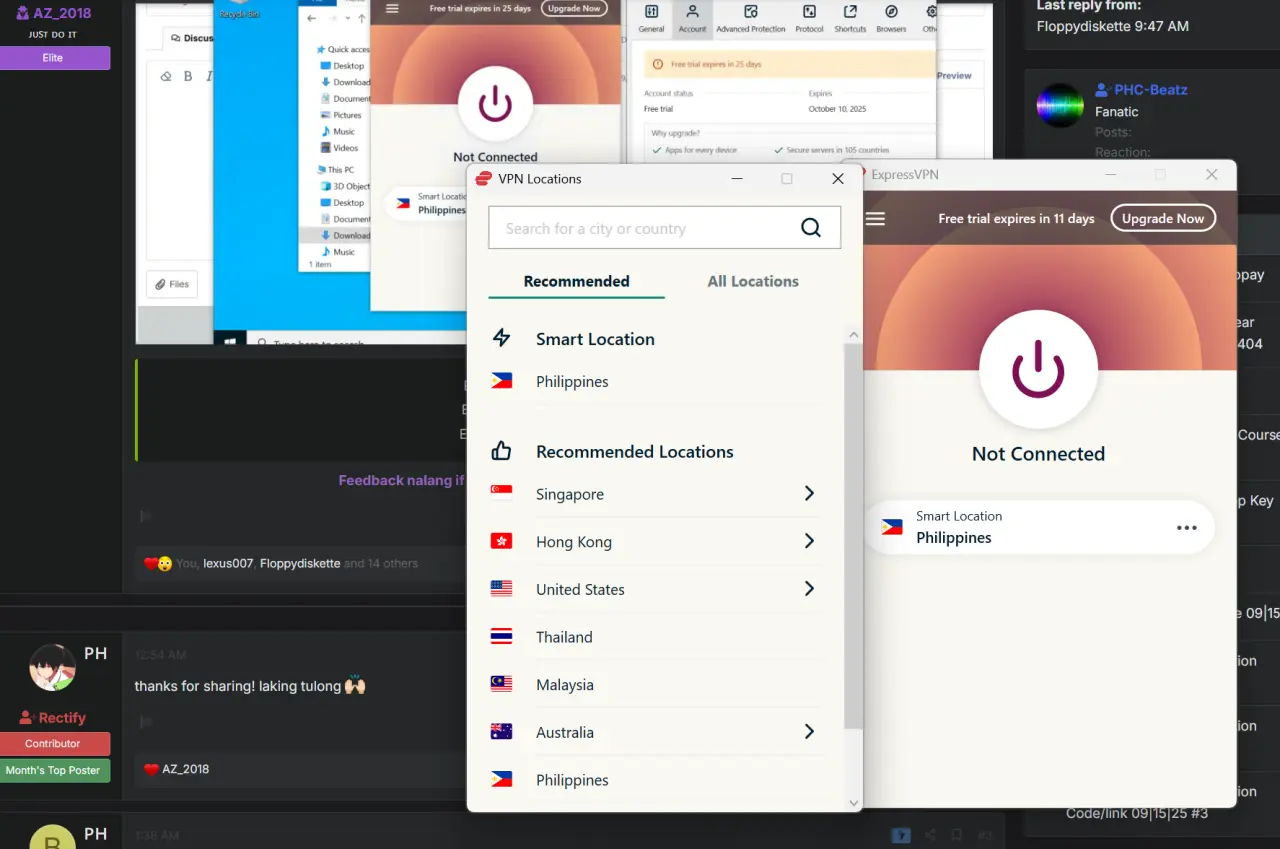1280x849 pixels.
Task: Click Upgrade Now in background ExpressVPN screenshot
Action: point(574,8)
